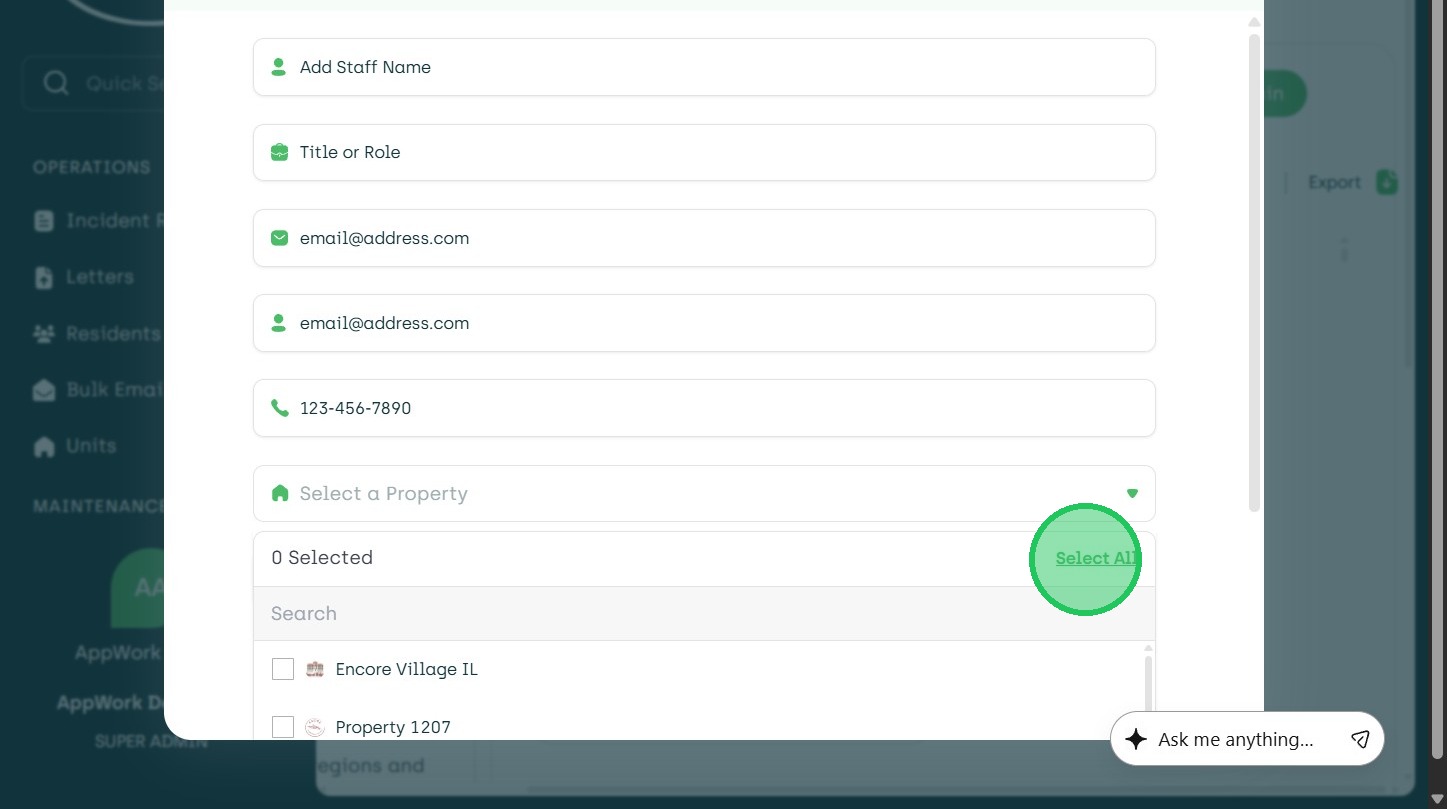Image resolution: width=1447 pixels, height=809 pixels.
Task: Click the Select All link
Action: click(1095, 558)
